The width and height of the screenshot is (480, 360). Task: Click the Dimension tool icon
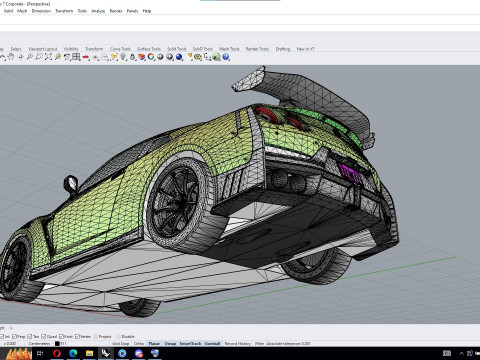point(207,57)
